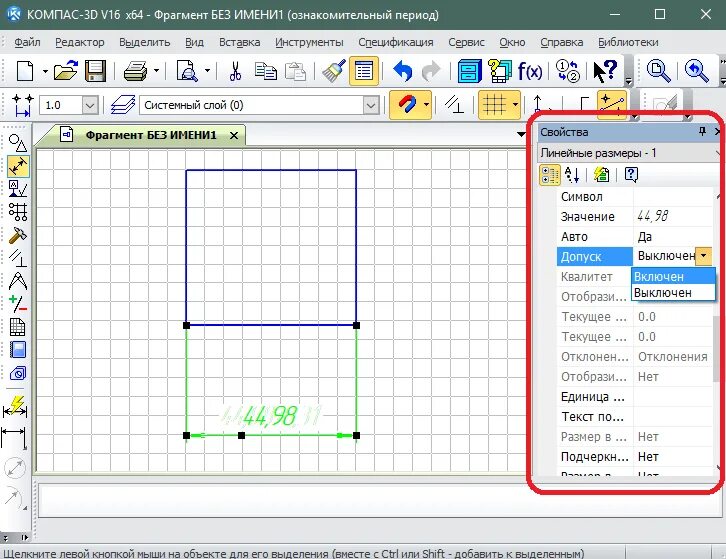Select the Geometry tools icon in the left panel
This screenshot has height=559, width=726.
tap(18, 143)
